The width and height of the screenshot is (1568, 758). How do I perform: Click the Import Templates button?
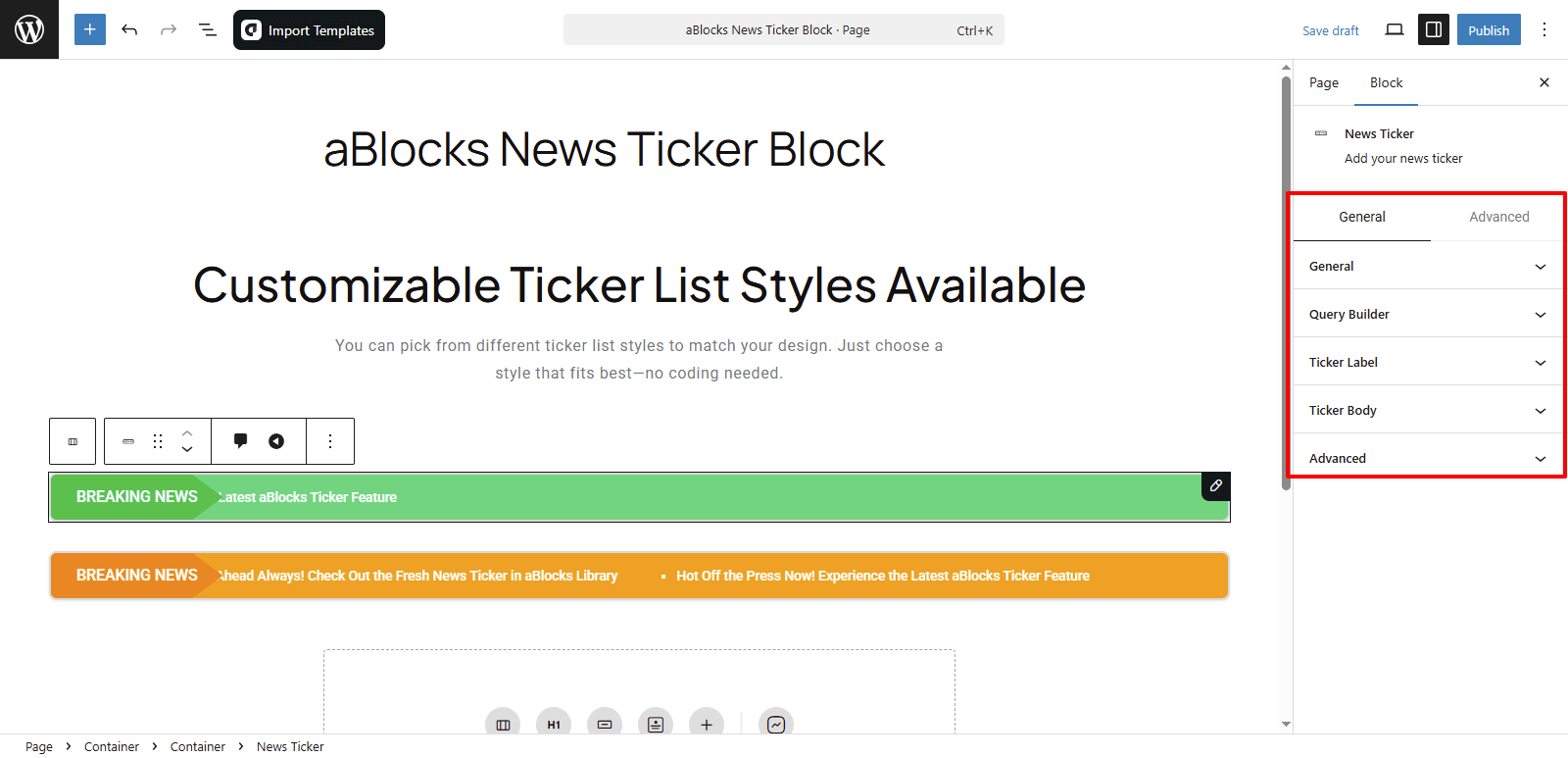click(309, 29)
